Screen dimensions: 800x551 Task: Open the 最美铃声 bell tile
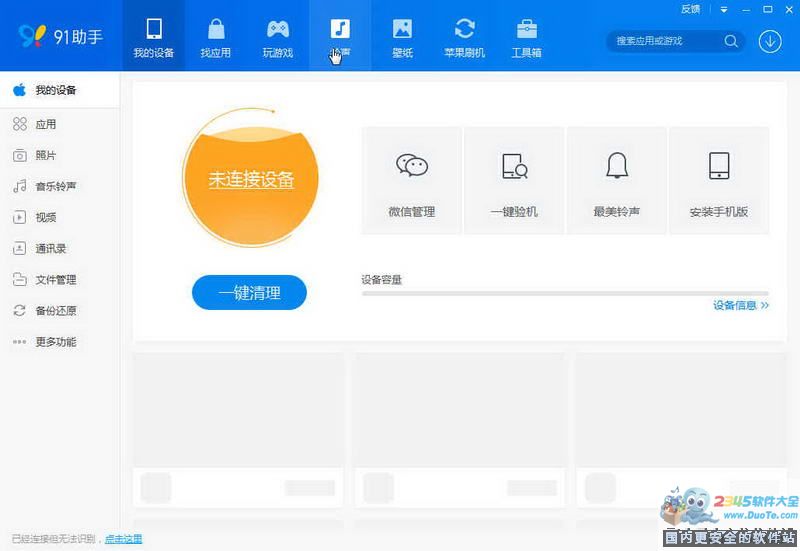(617, 181)
